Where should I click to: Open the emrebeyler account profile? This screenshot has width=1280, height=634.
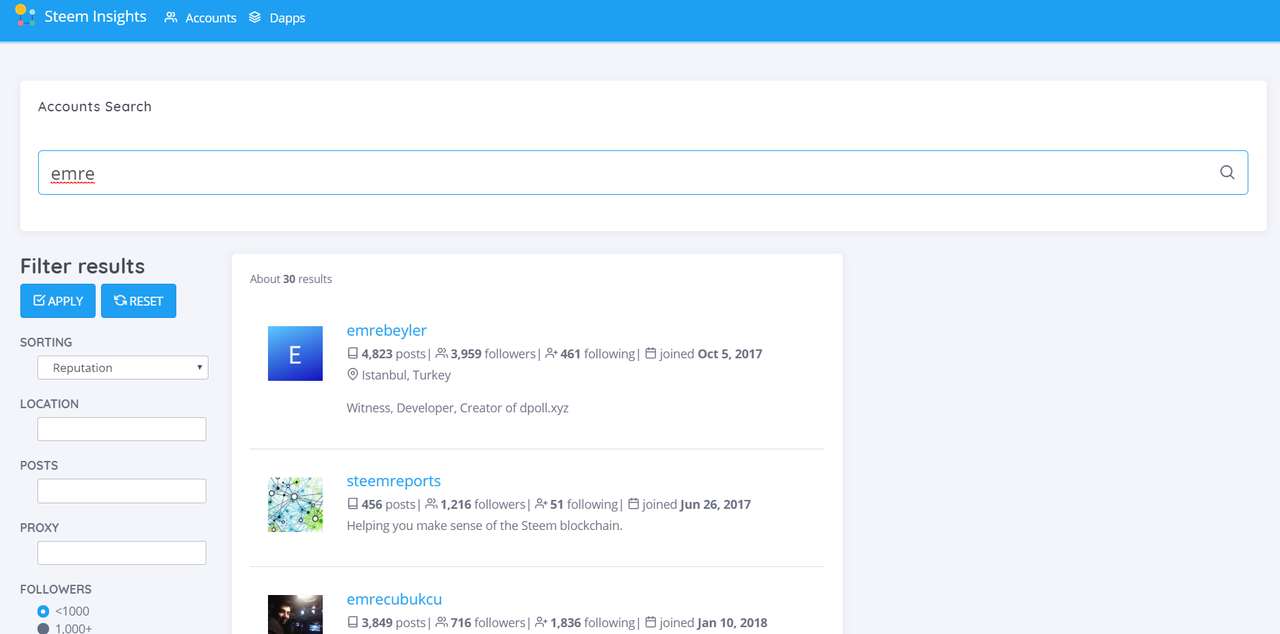387,330
